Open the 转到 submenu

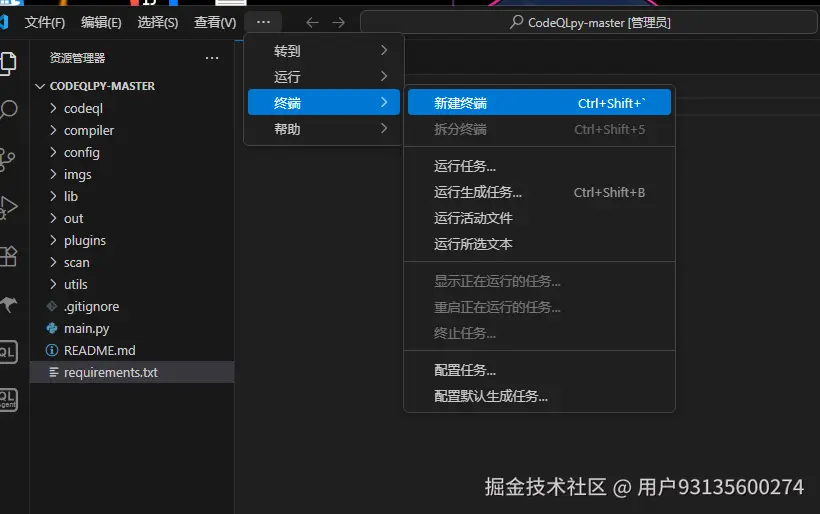324,51
